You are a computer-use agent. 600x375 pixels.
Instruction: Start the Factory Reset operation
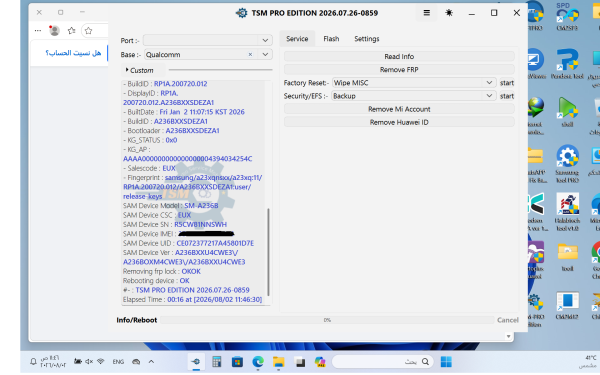pos(507,83)
